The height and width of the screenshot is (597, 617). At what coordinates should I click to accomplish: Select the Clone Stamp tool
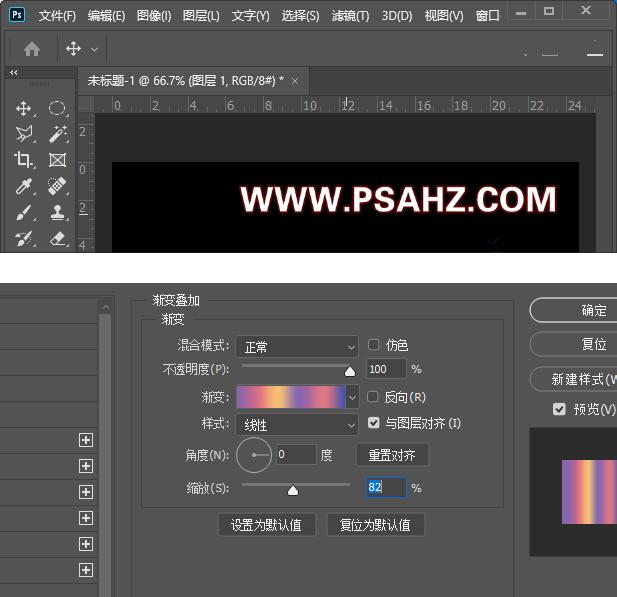[x=58, y=213]
